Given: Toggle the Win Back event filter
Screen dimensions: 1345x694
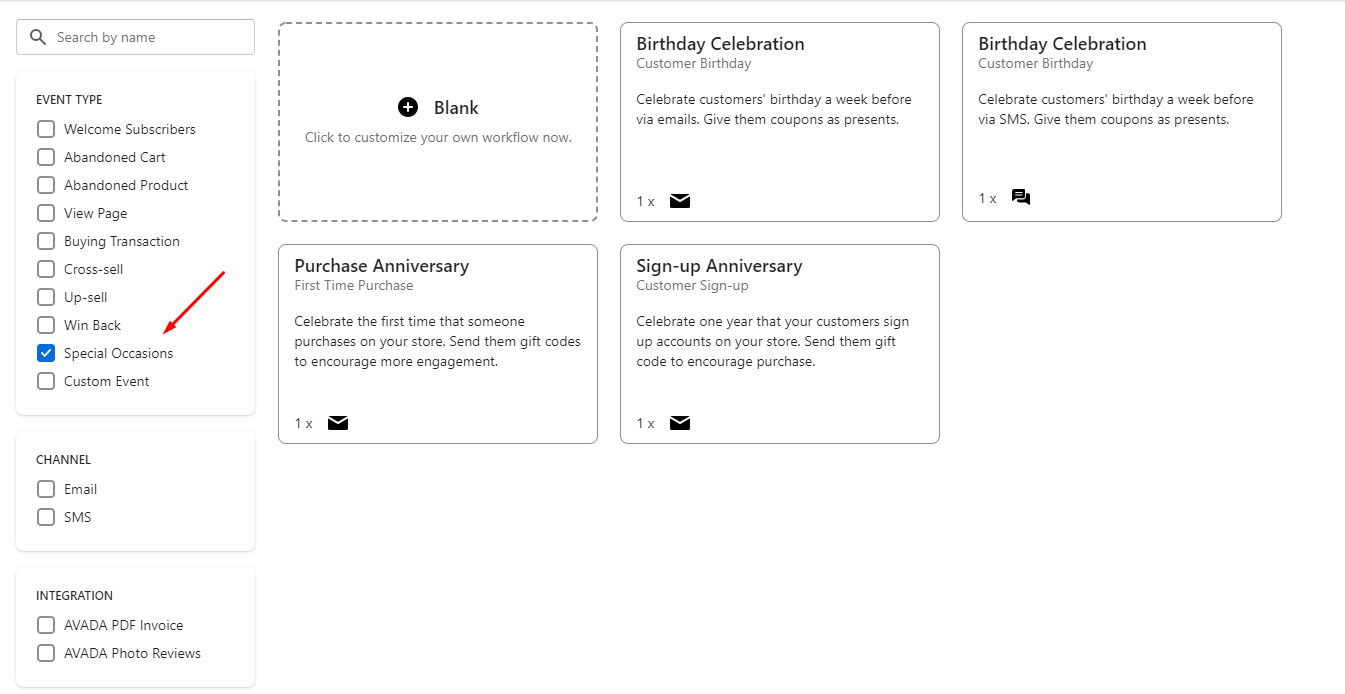Looking at the screenshot, I should click(46, 325).
